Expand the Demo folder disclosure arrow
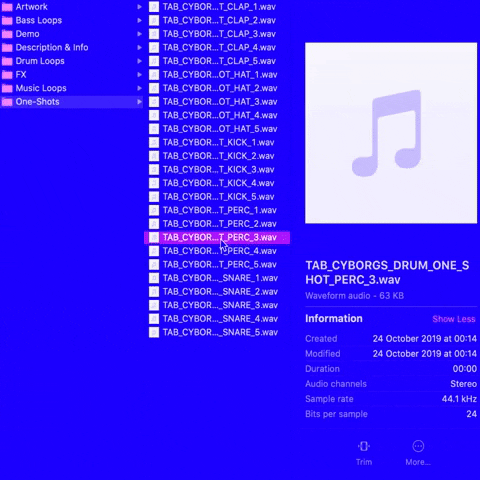 (139, 34)
